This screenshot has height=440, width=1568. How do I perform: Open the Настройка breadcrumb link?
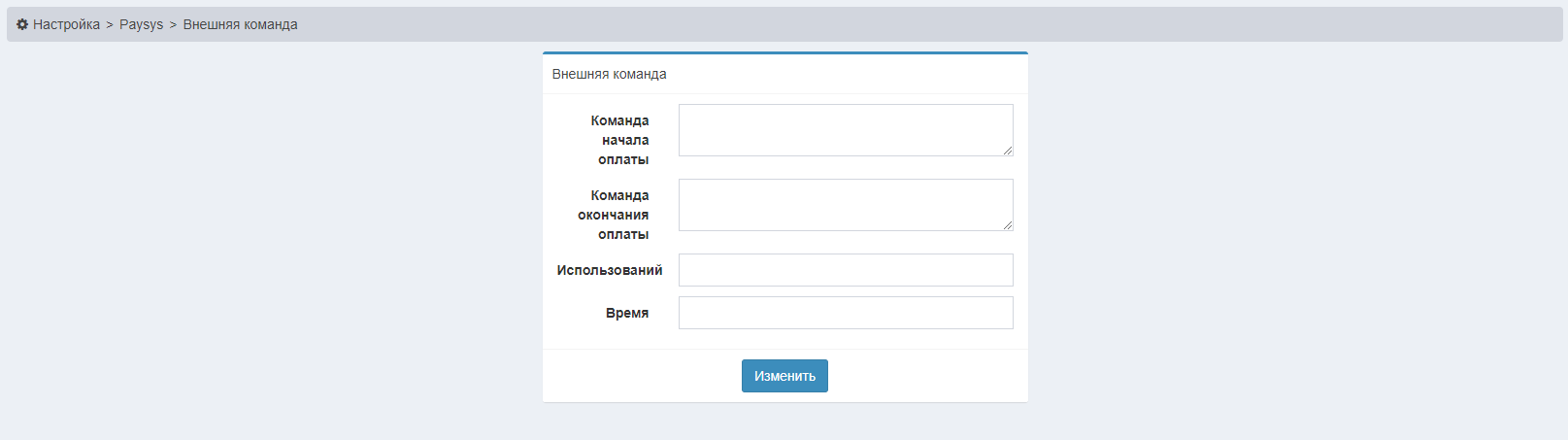point(66,24)
